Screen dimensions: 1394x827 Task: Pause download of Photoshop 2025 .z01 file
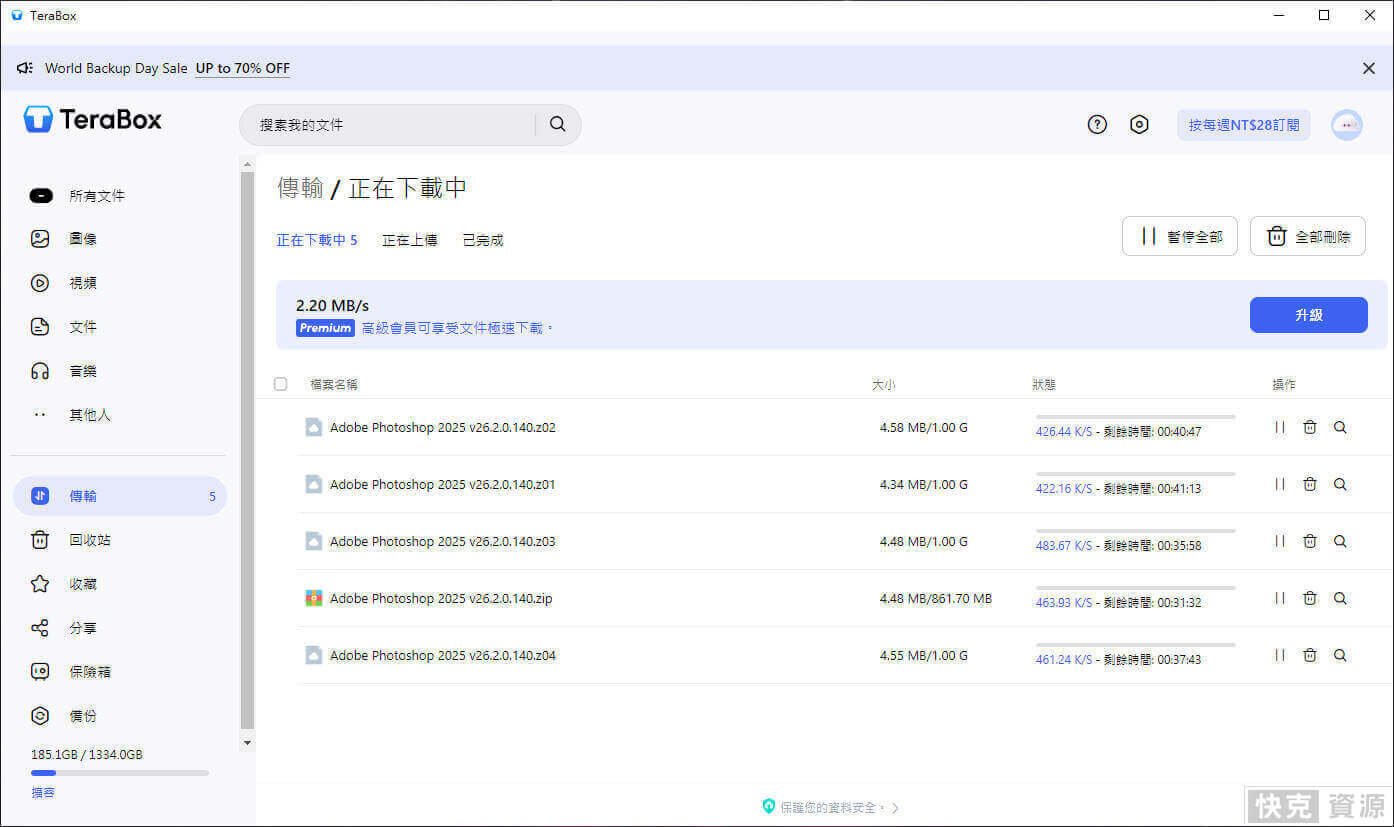pyautogui.click(x=1279, y=484)
